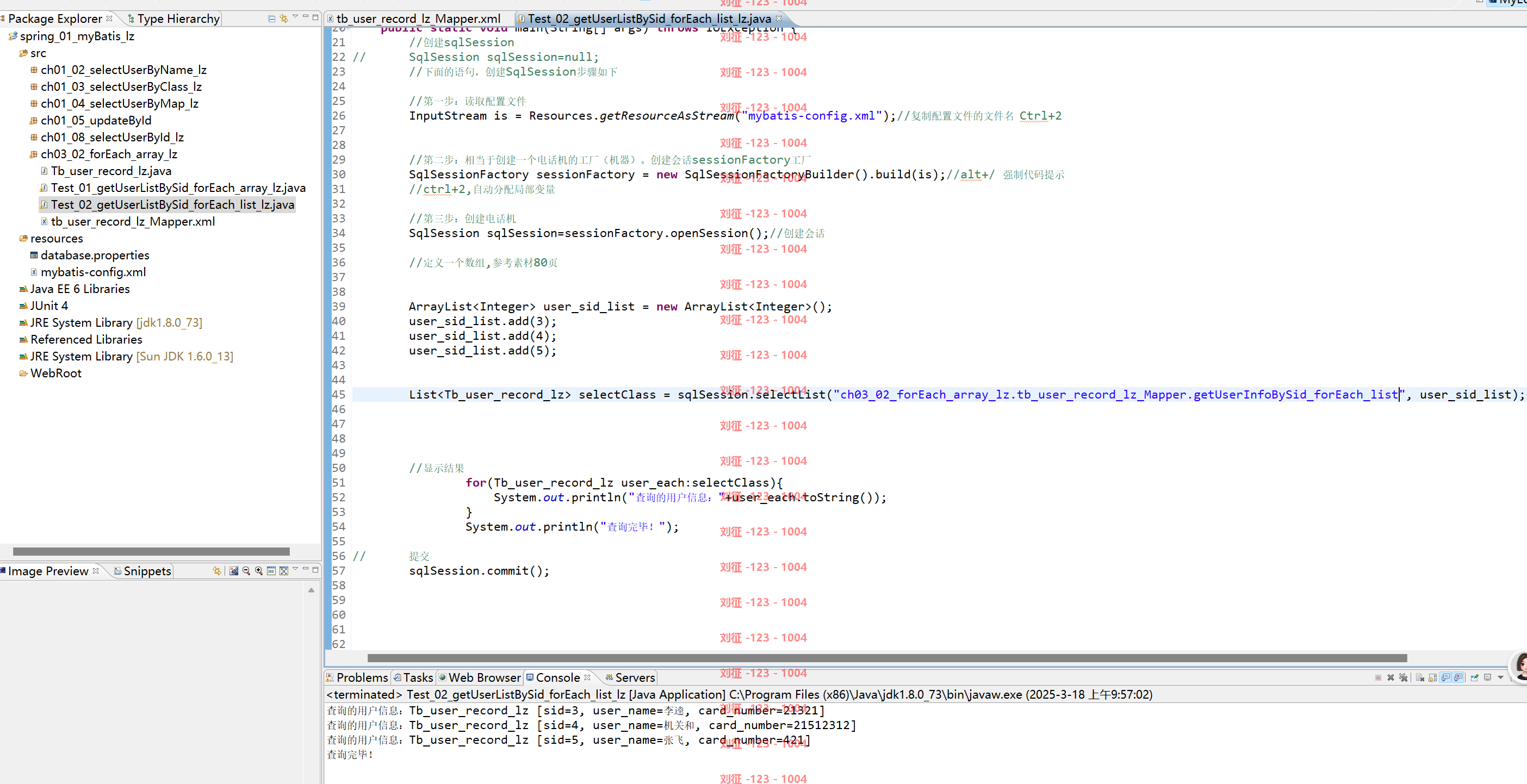Image resolution: width=1527 pixels, height=784 pixels.
Task: Close the Image Preview tab
Action: pyautogui.click(x=96, y=571)
